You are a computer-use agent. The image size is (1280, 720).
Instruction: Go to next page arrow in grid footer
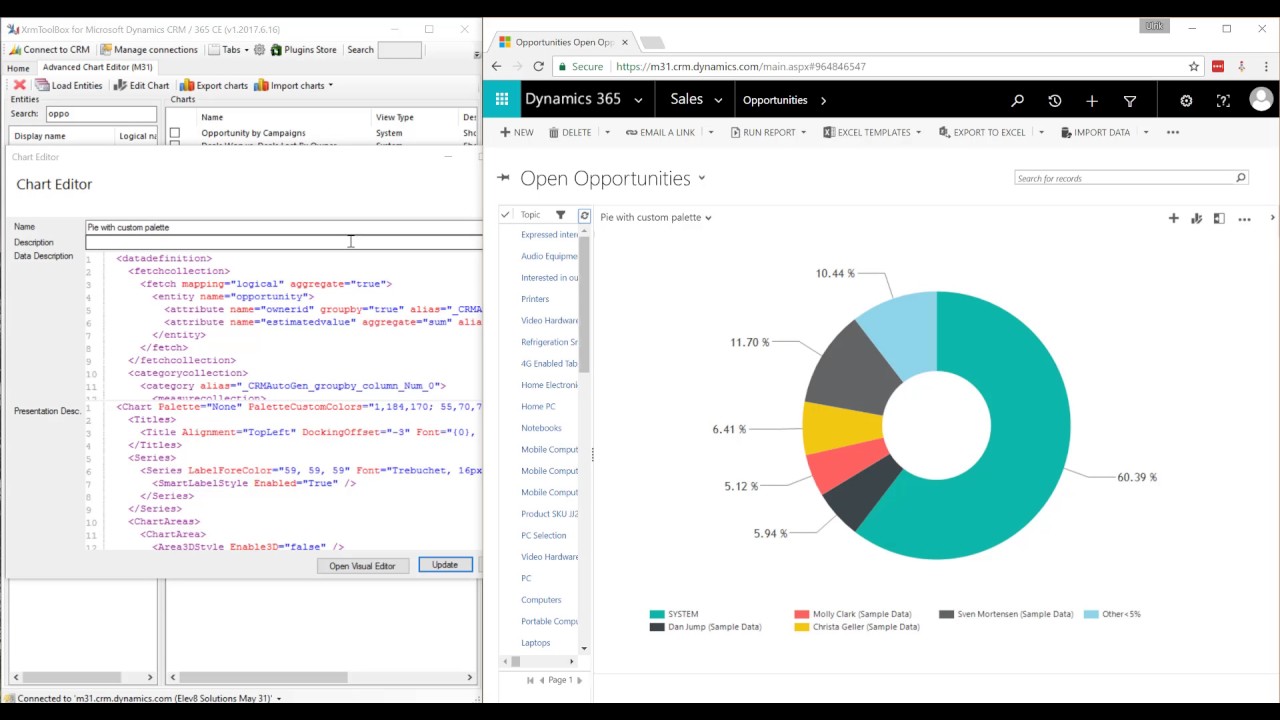pyautogui.click(x=579, y=680)
